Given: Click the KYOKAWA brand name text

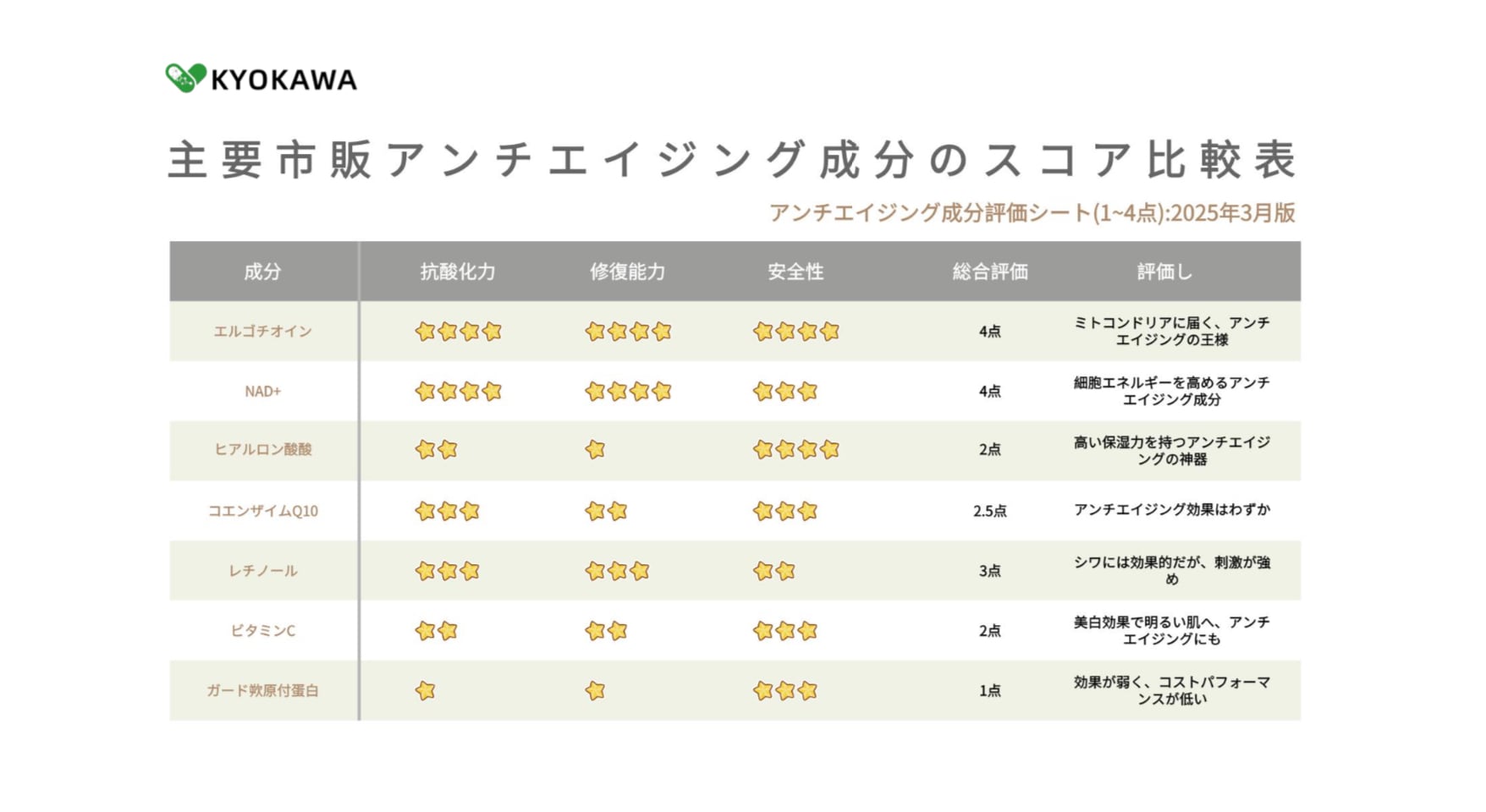Looking at the screenshot, I should (x=283, y=80).
